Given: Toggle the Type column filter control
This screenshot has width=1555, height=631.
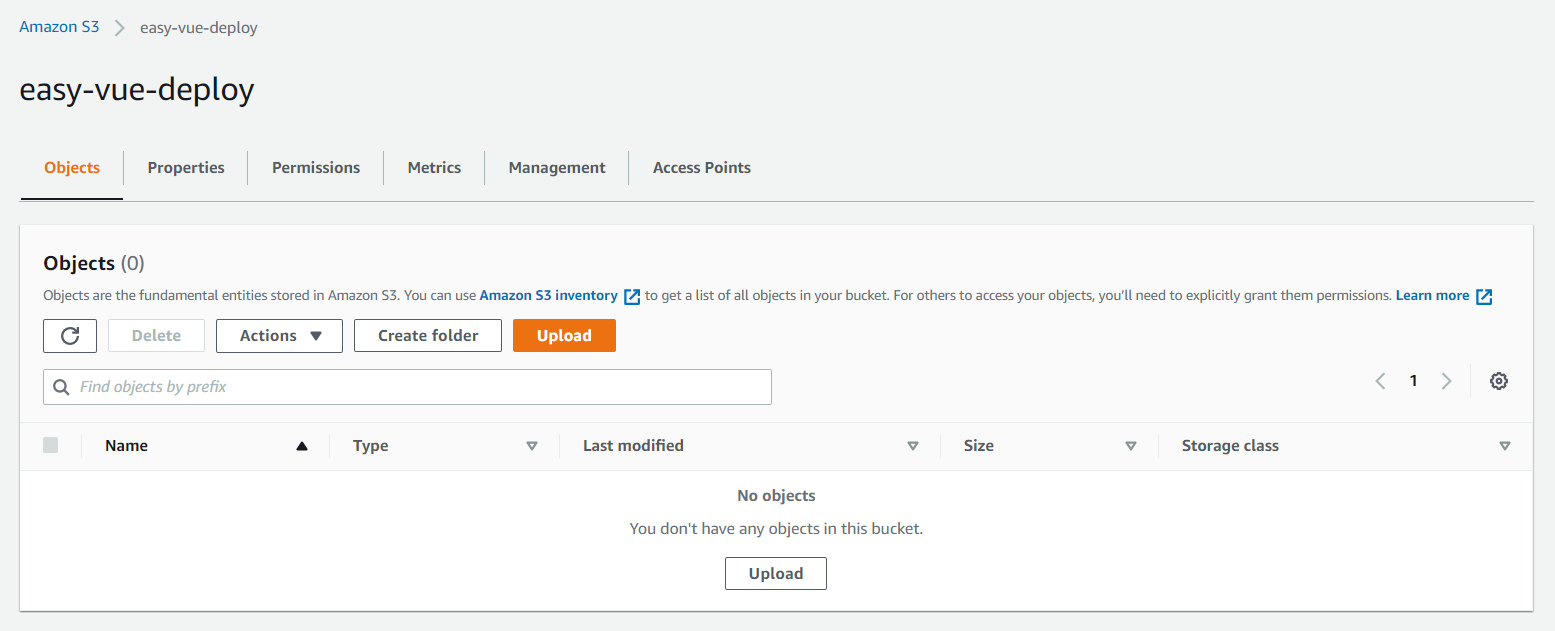Looking at the screenshot, I should 532,445.
